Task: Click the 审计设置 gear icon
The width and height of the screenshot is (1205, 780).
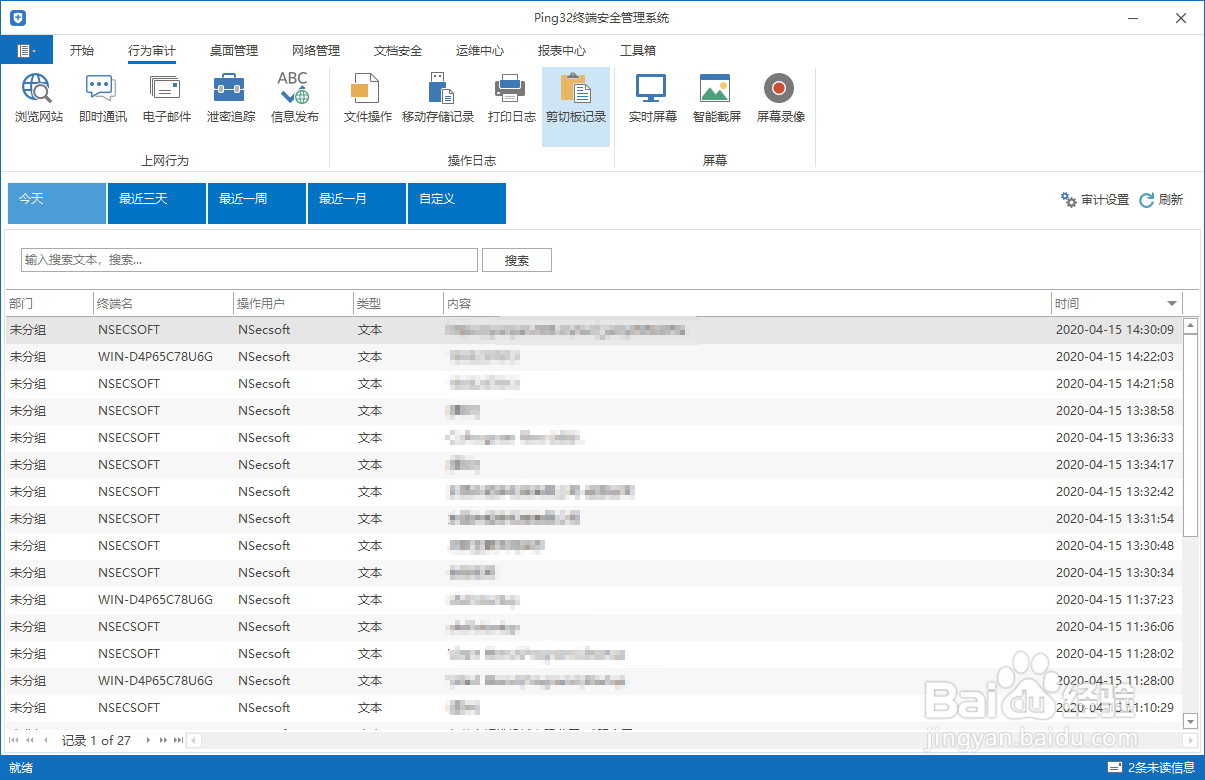Action: pos(1069,200)
